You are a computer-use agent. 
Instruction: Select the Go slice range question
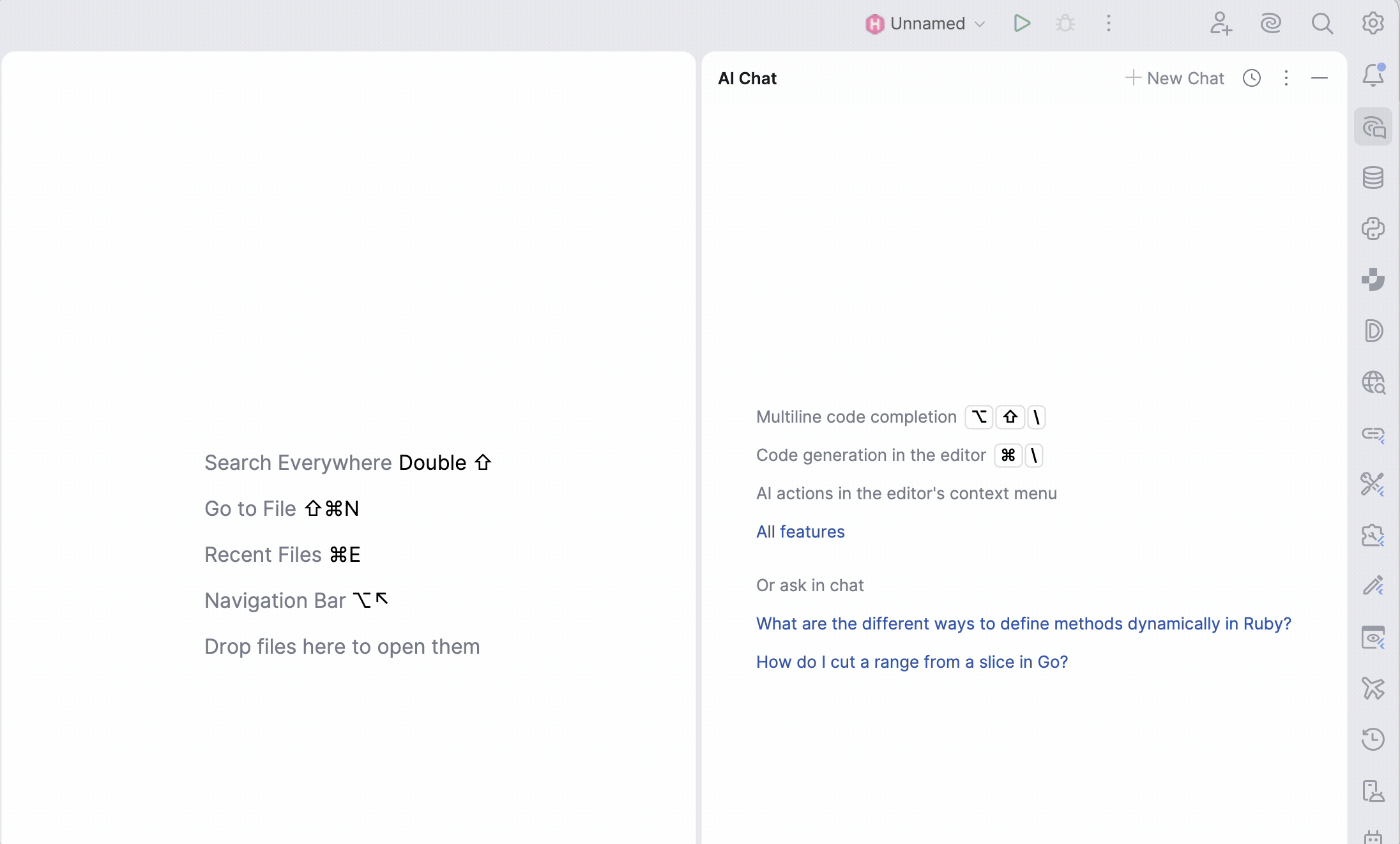pyautogui.click(x=912, y=662)
